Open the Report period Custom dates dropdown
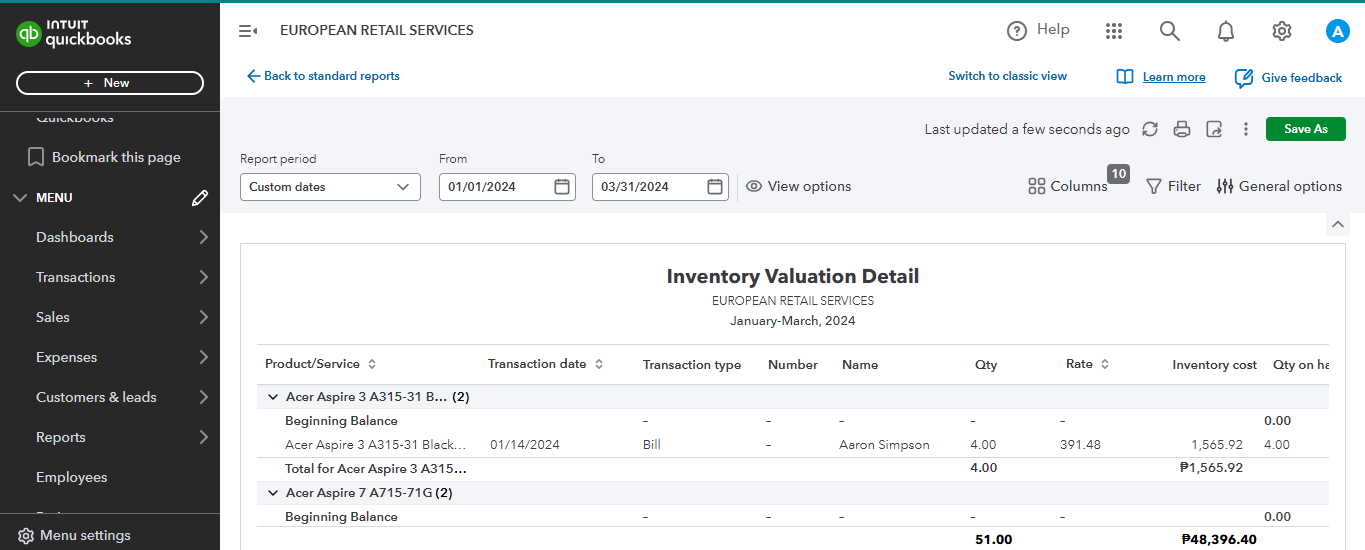This screenshot has height=550, width=1365. point(330,187)
